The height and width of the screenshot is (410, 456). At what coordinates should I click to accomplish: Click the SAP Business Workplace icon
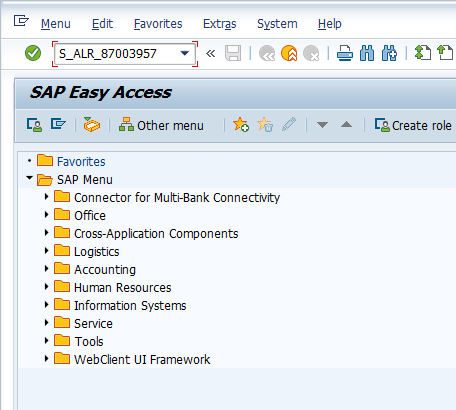pyautogui.click(x=92, y=125)
